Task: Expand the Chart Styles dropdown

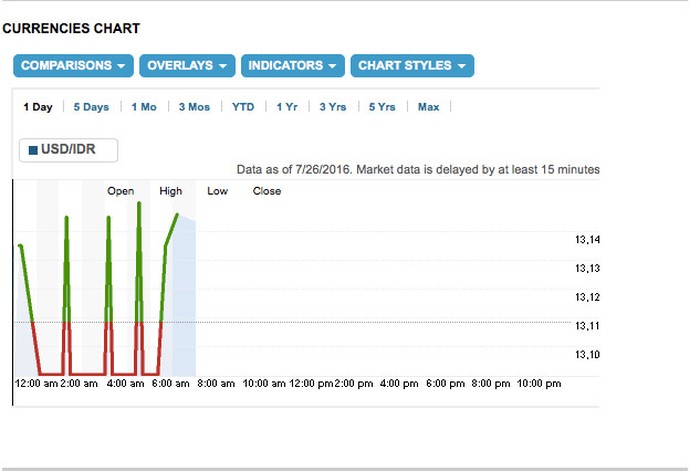Action: point(412,65)
